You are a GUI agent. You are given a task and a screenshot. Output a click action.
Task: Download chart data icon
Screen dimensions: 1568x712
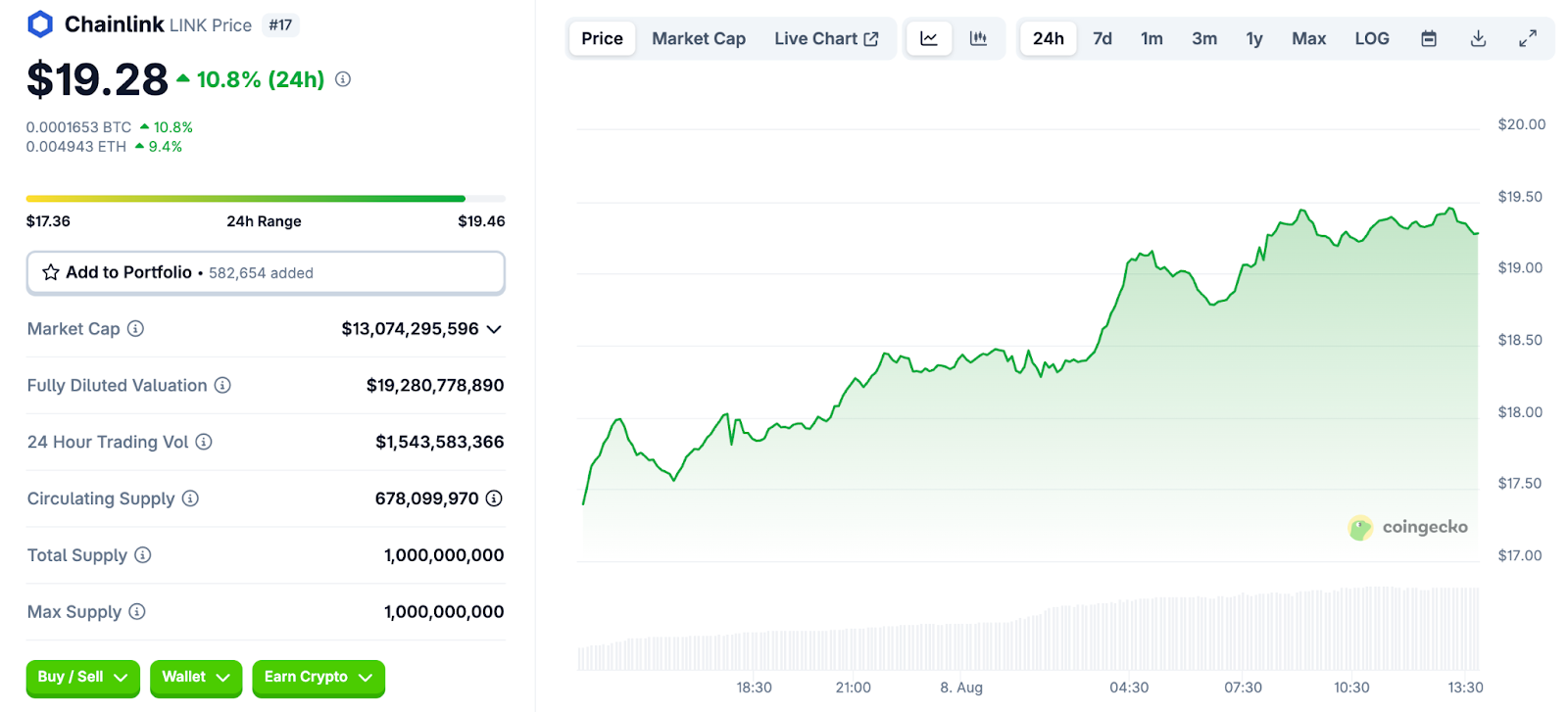pos(1478,39)
